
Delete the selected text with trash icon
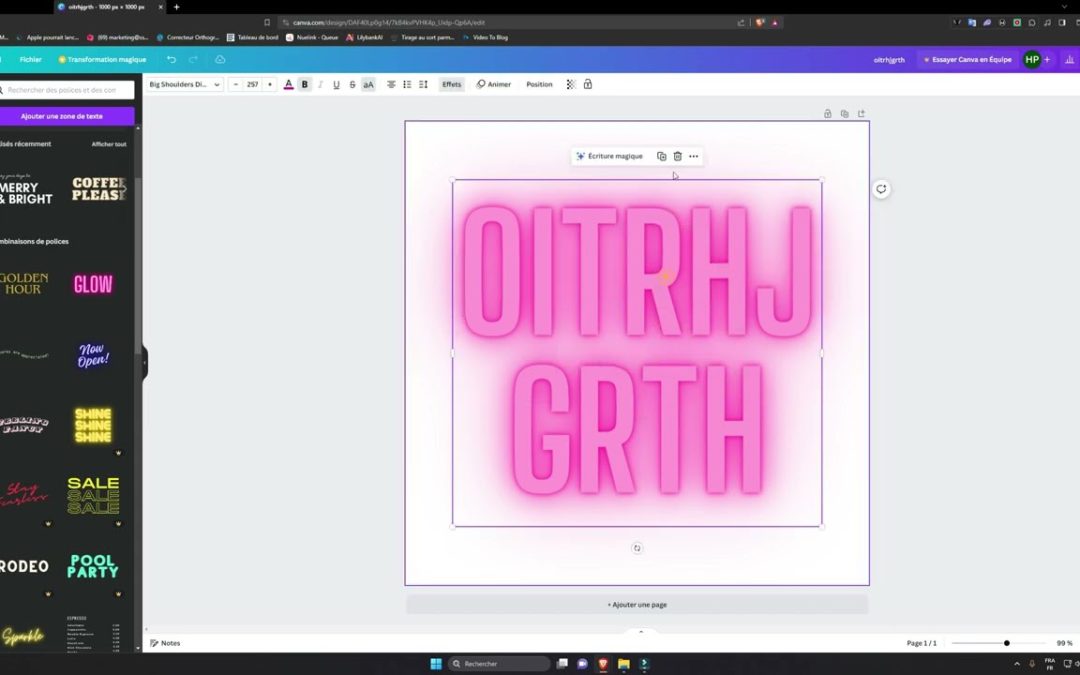coord(678,156)
